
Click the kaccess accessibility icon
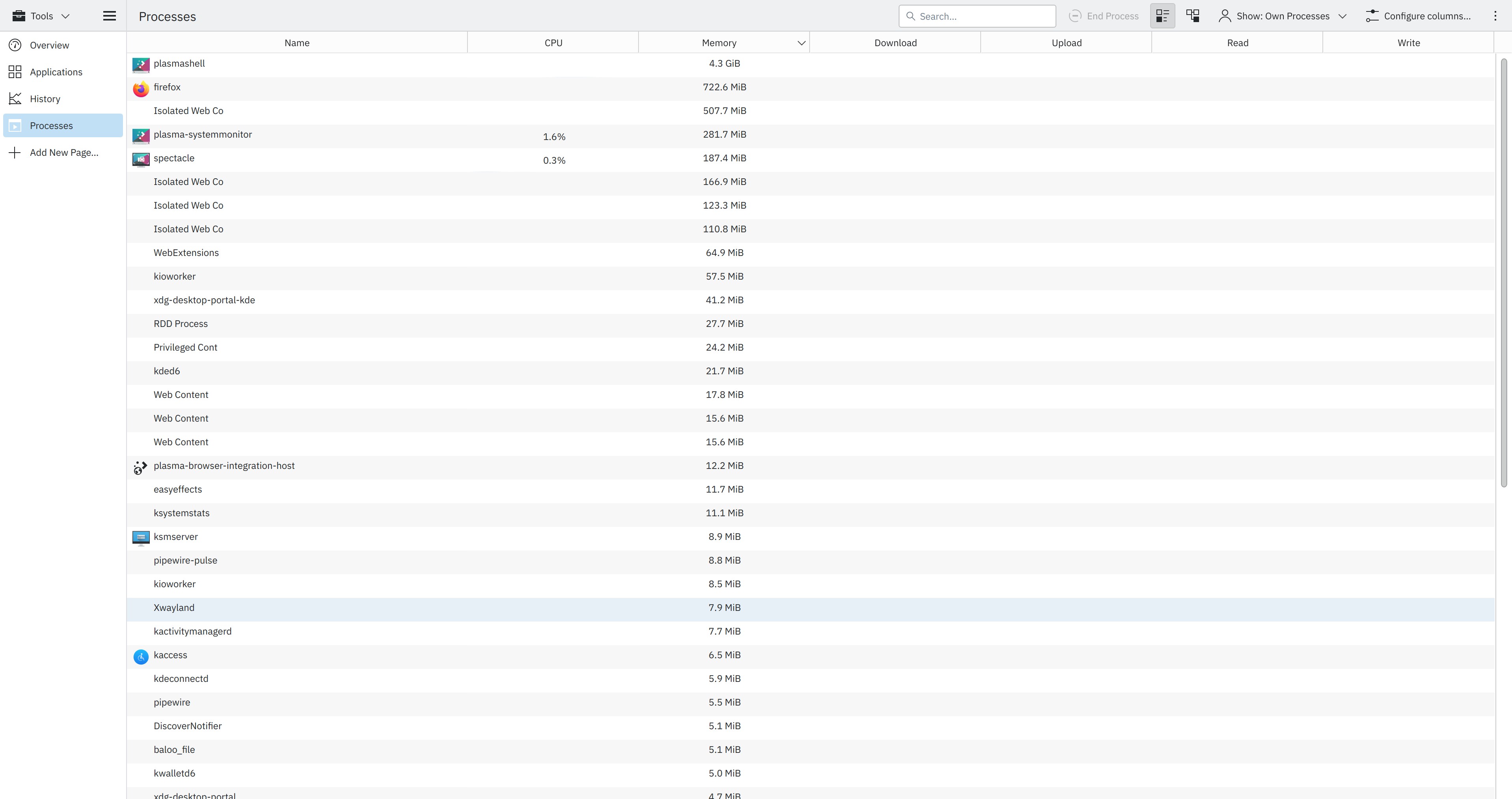point(141,656)
